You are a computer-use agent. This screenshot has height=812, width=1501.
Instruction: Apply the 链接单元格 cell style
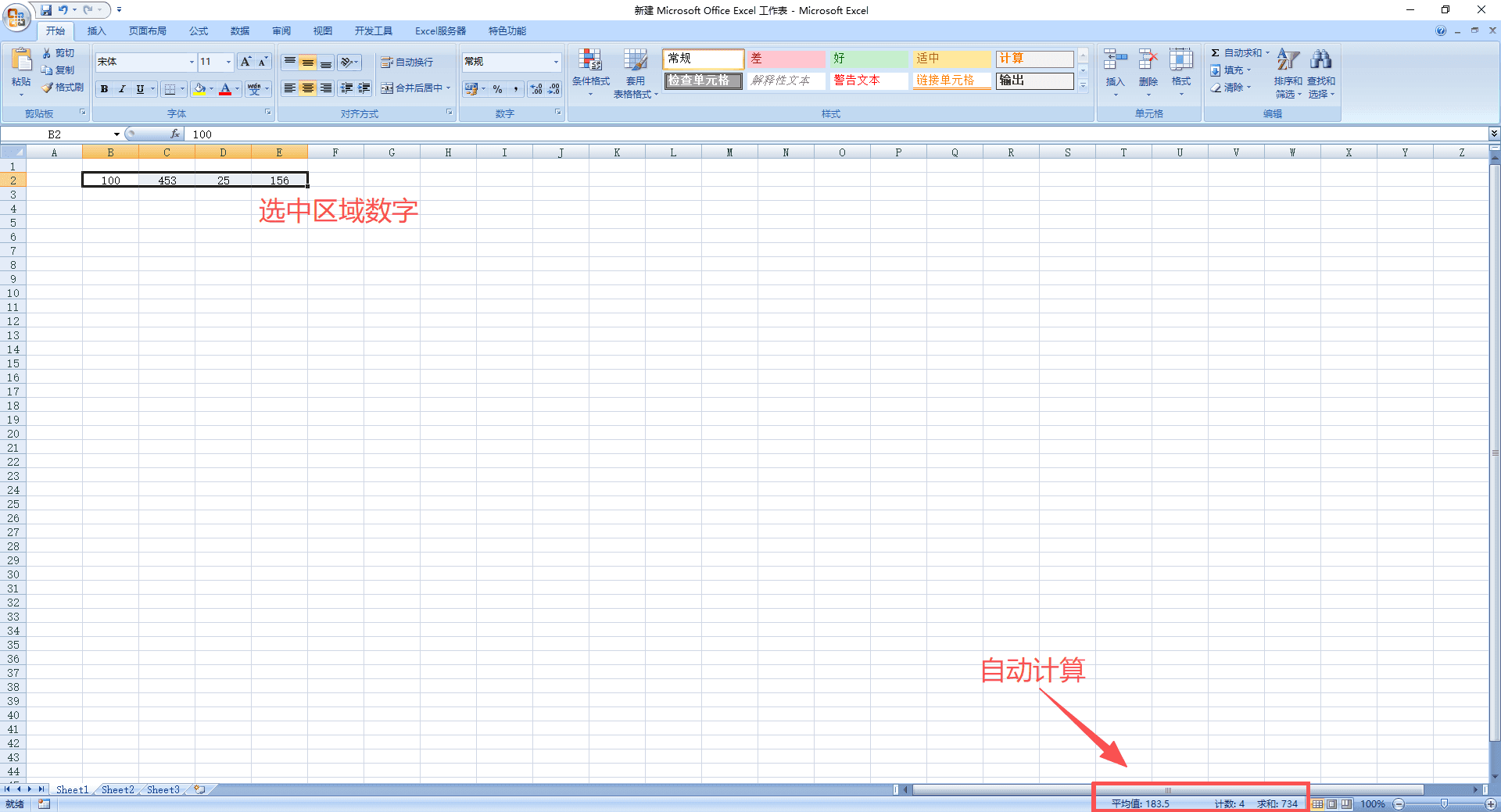[951, 80]
